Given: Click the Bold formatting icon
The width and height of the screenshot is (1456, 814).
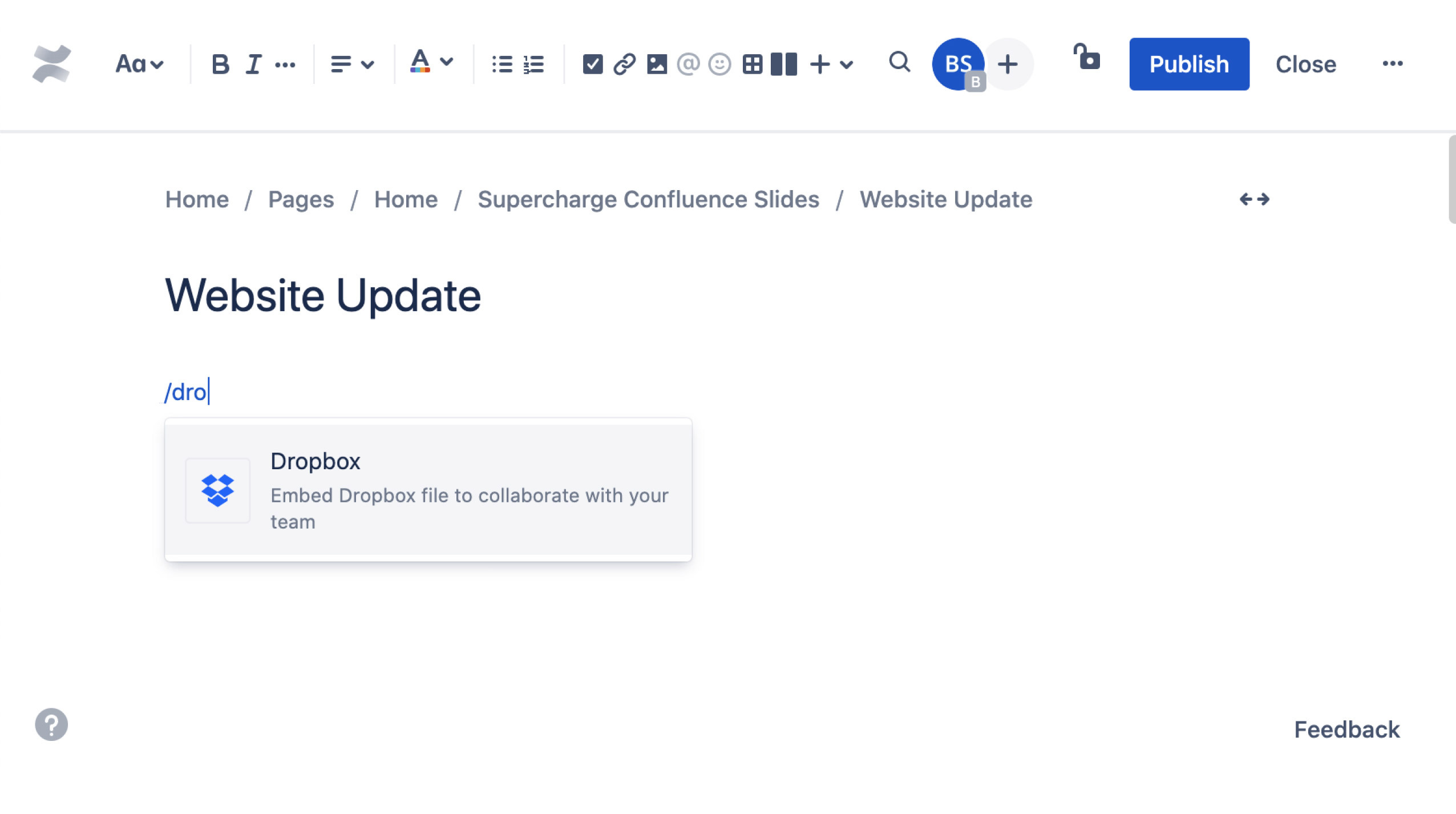Looking at the screenshot, I should (x=220, y=63).
